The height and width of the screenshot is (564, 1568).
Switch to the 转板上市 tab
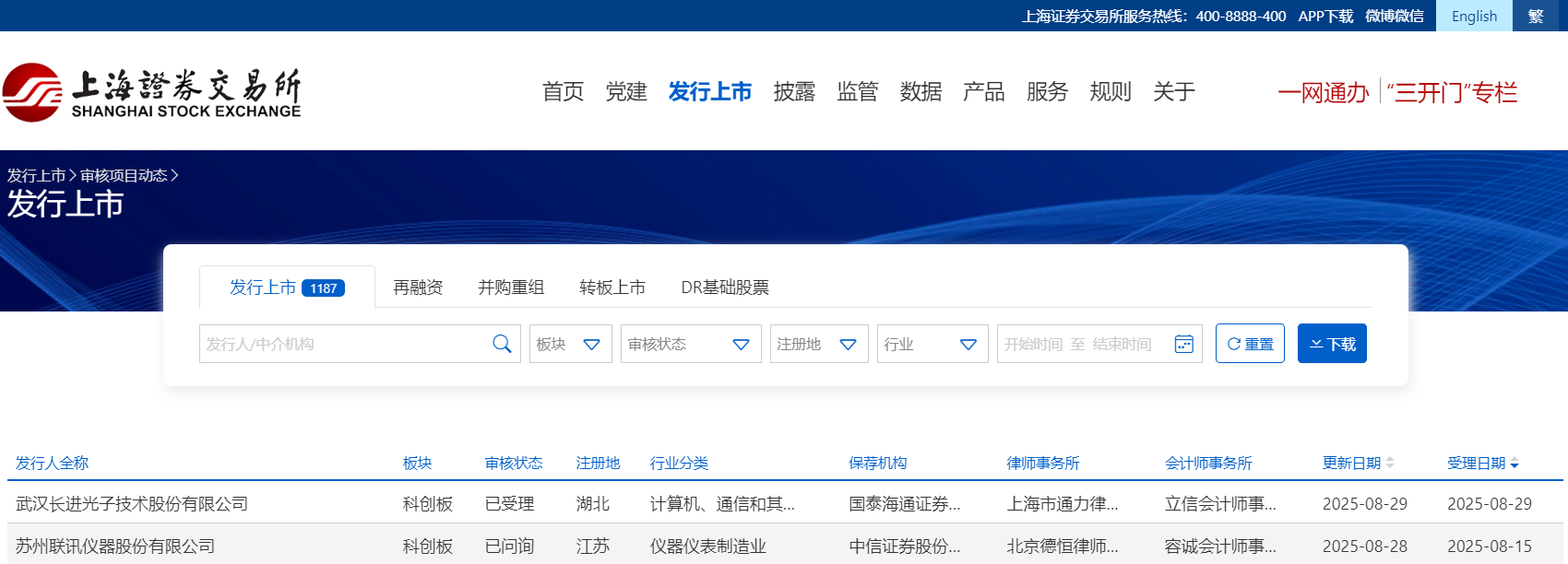click(x=612, y=288)
